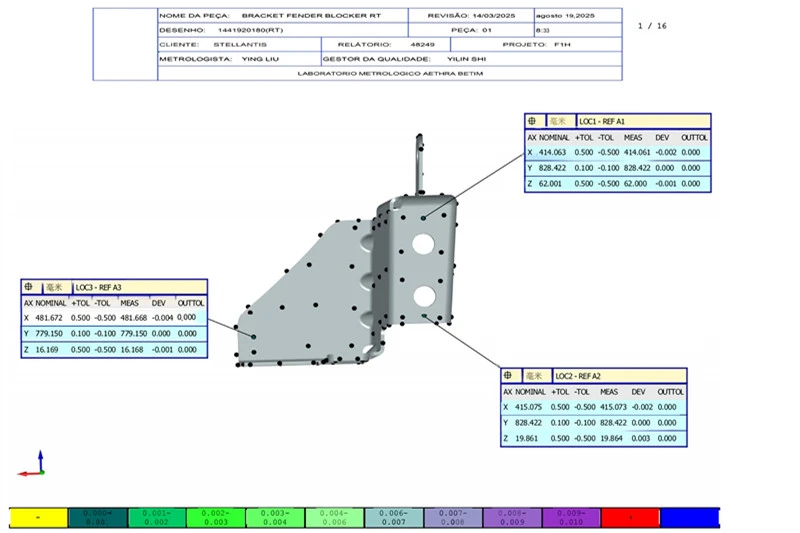The image size is (800, 533).
Task: Click report number 48249
Action: pos(422,44)
